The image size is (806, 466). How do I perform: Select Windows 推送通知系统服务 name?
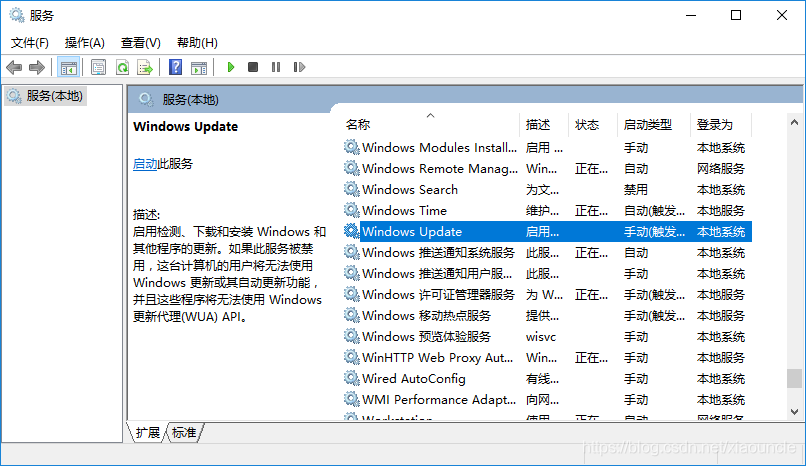[x=438, y=253]
